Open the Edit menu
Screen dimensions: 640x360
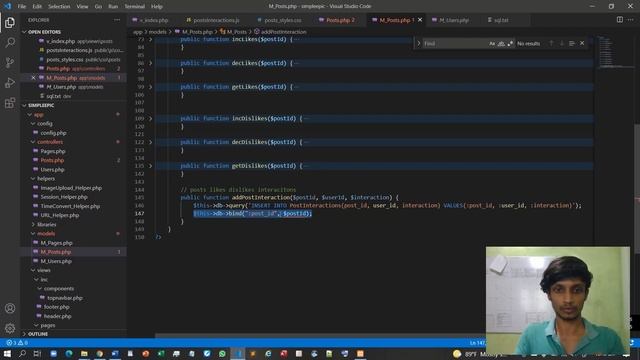tap(37, 7)
